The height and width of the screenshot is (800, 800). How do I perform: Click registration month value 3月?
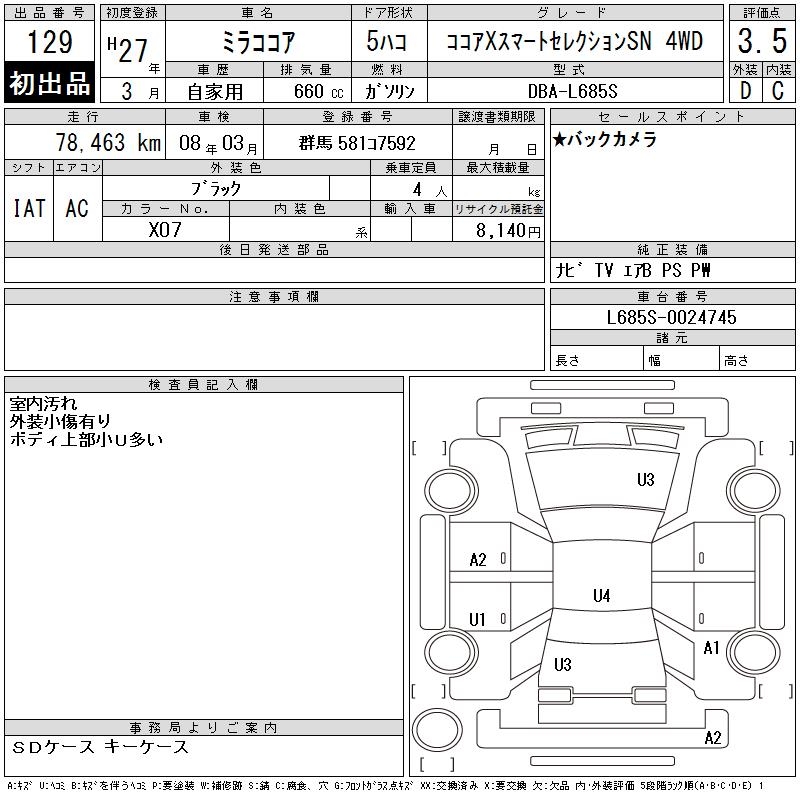(140, 92)
